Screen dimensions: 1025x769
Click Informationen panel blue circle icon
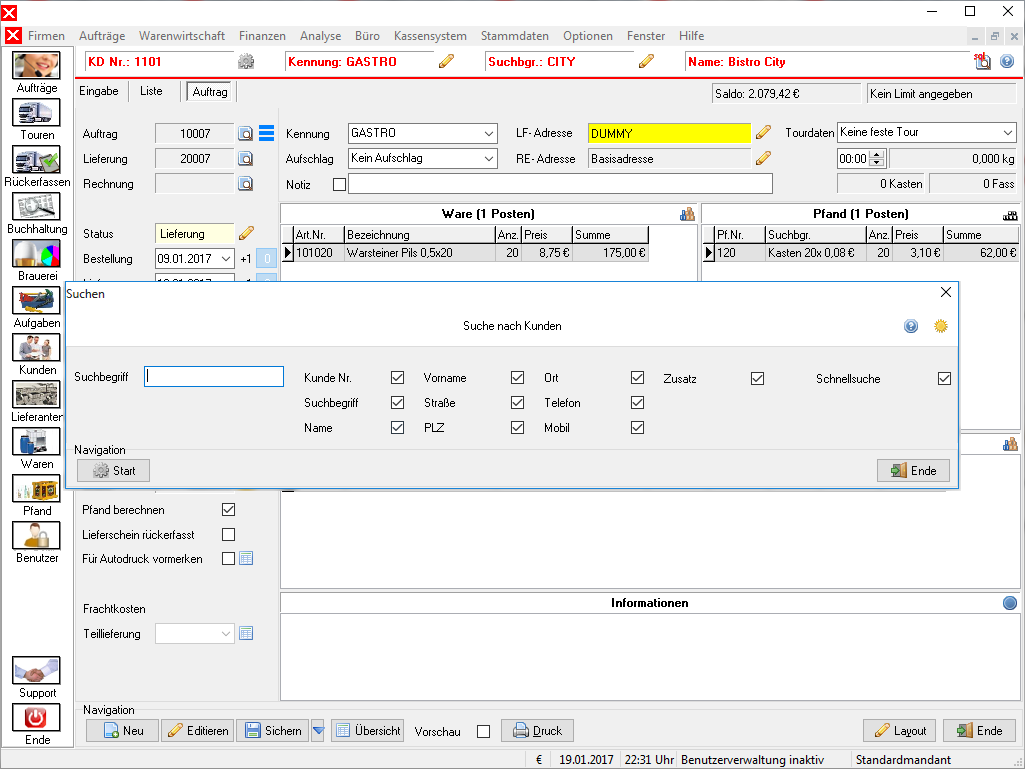pyautogui.click(x=1010, y=603)
